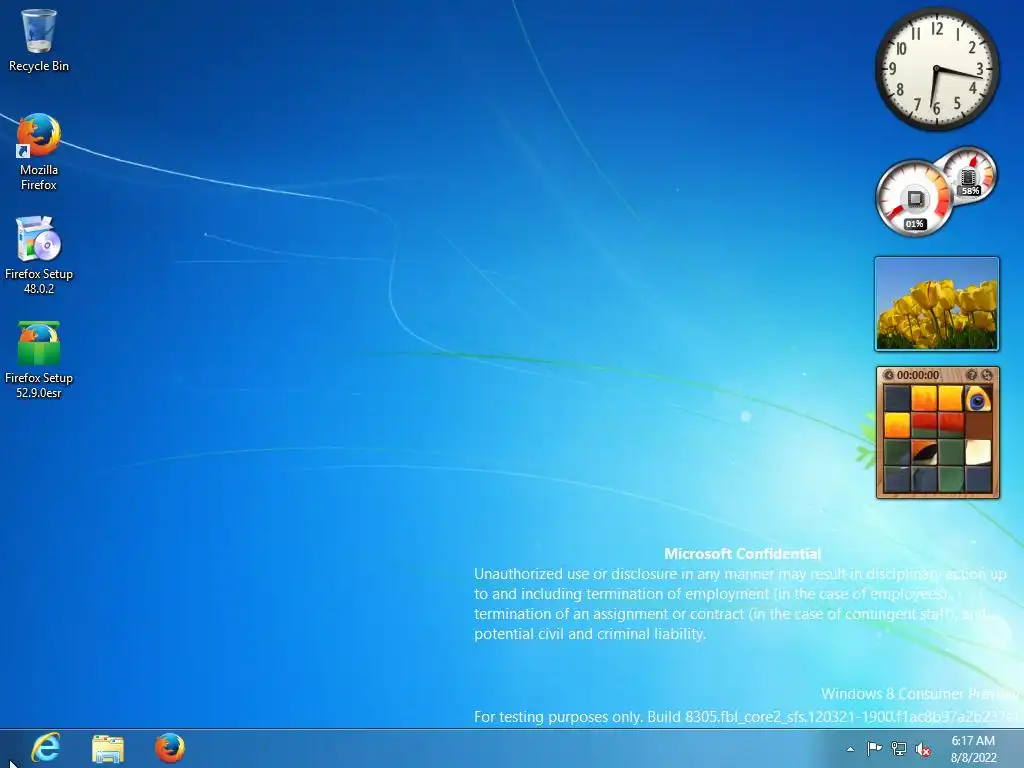This screenshot has width=1024, height=768.
Task: Select the Firefox Setup 48.0.2 installer icon
Action: coord(39,255)
